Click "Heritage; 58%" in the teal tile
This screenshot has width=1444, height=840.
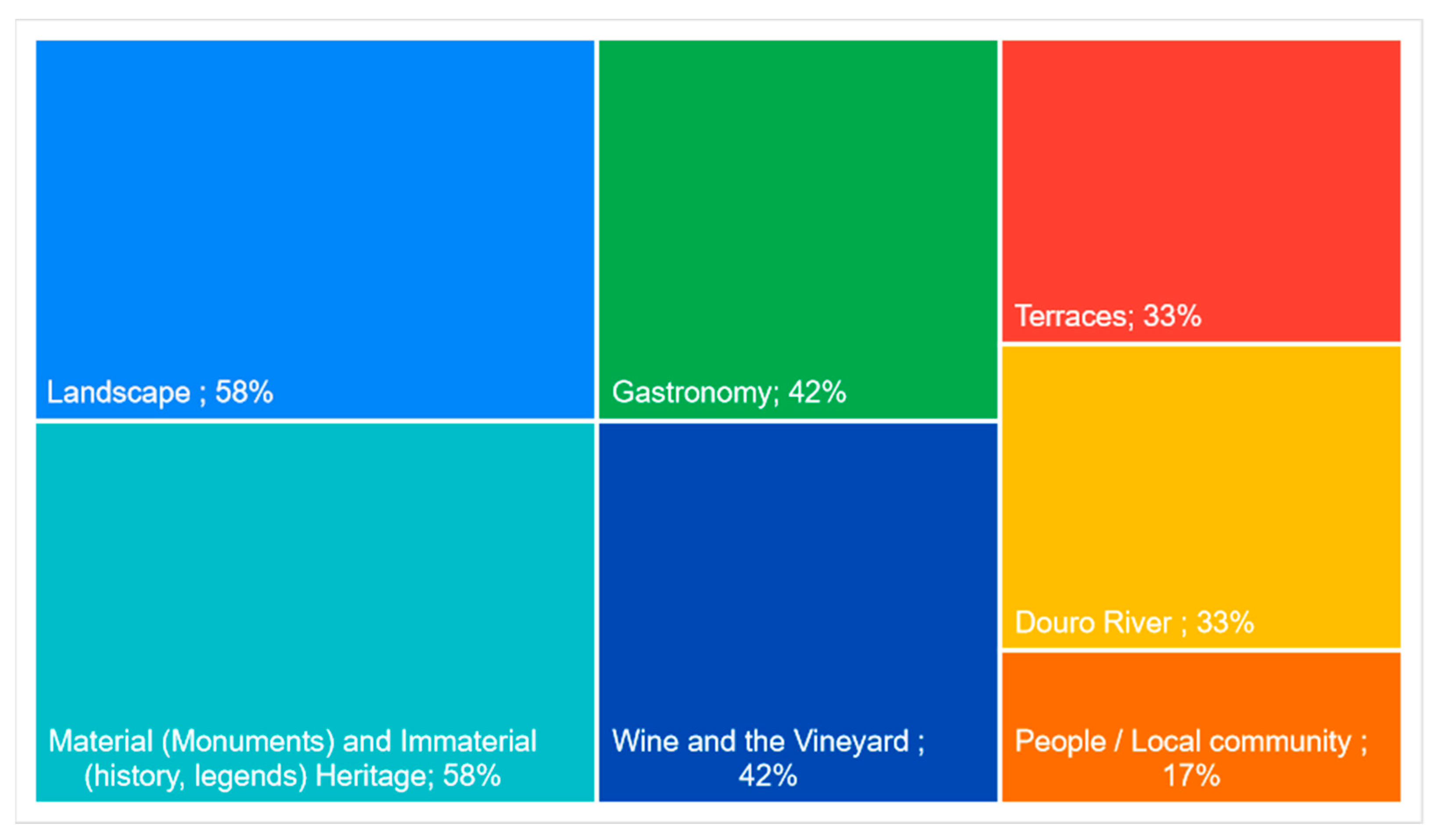(408, 775)
